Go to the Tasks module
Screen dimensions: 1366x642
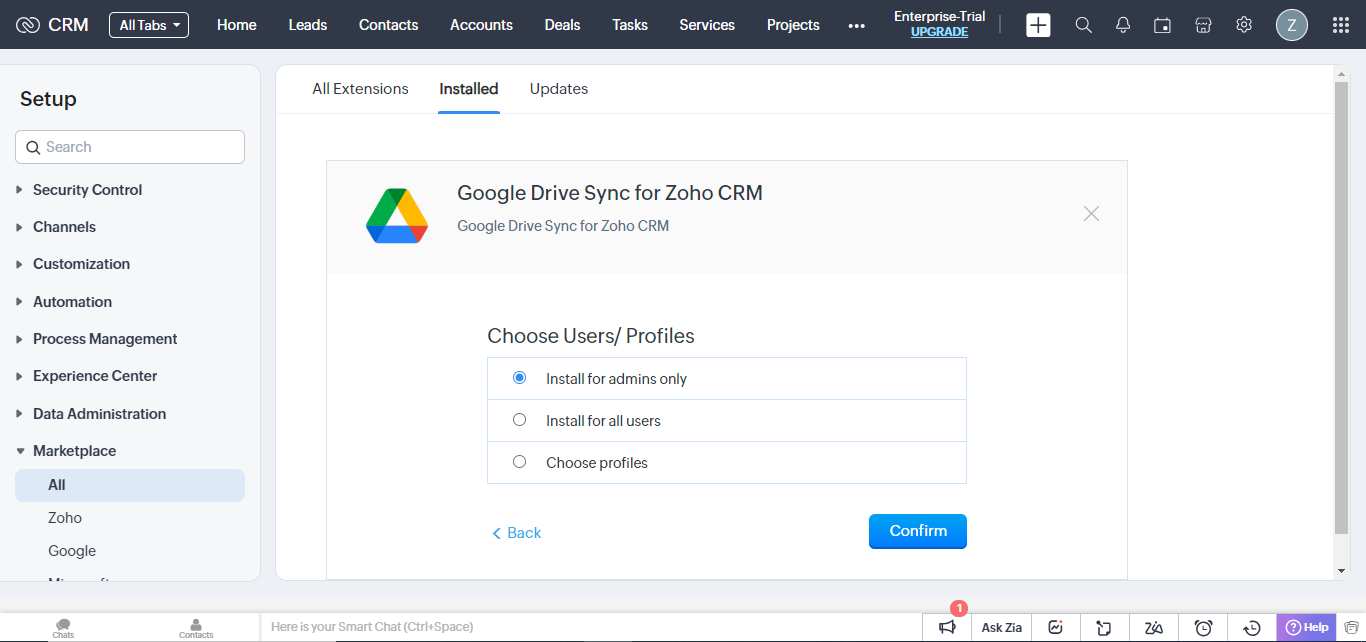[630, 25]
